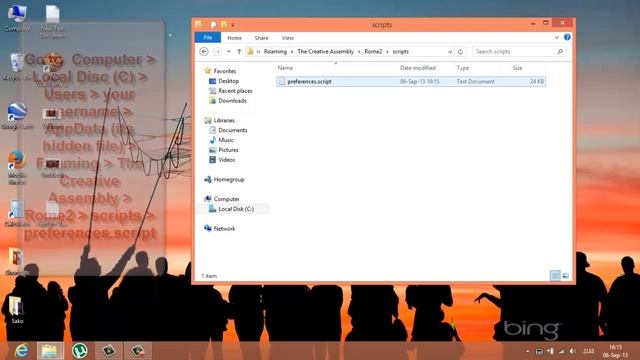Click the taskbar clock and date

point(615,351)
